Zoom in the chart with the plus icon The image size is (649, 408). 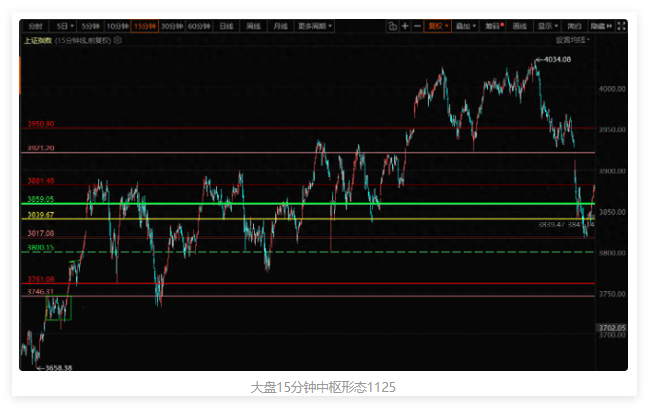(405, 26)
